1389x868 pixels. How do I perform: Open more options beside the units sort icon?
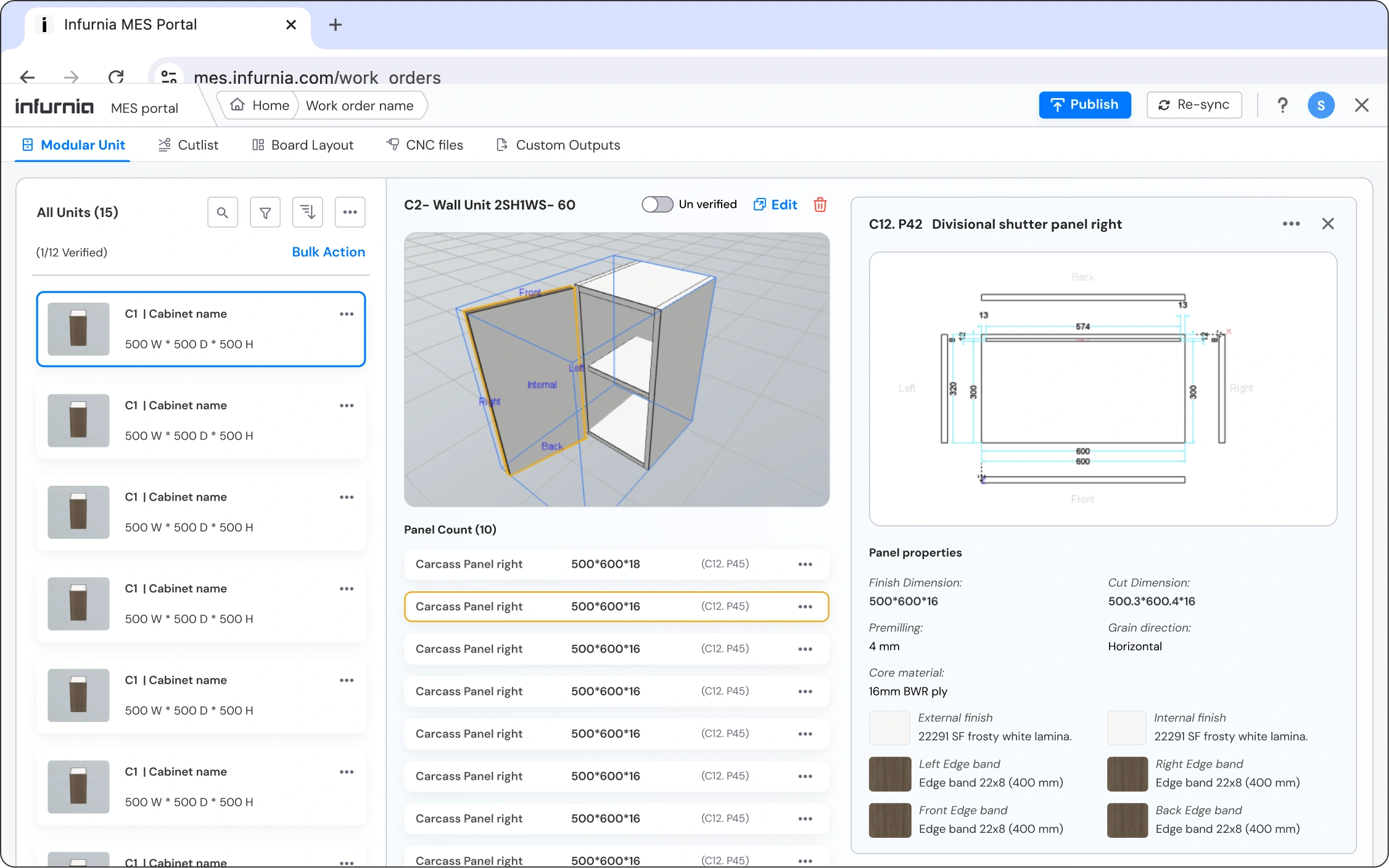(x=350, y=213)
